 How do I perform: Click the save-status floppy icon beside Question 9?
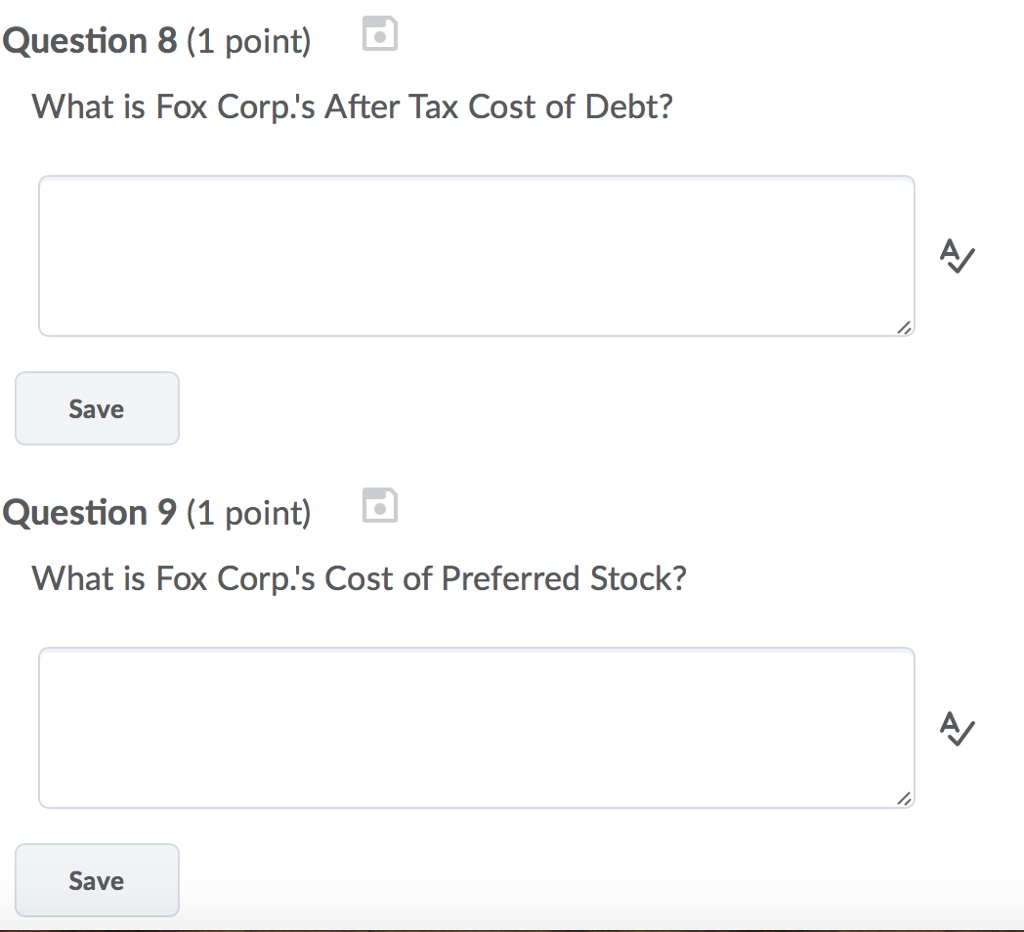[x=379, y=506]
